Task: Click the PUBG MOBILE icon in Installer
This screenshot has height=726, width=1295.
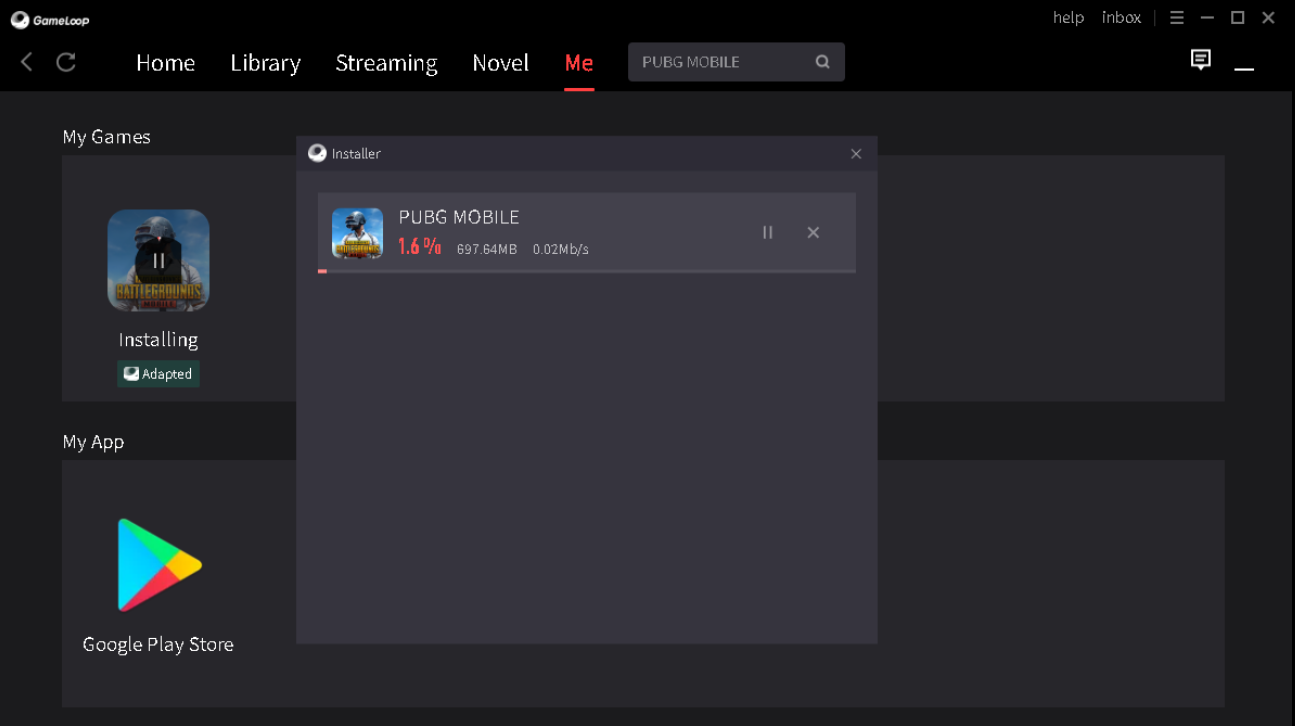Action: [x=357, y=233]
